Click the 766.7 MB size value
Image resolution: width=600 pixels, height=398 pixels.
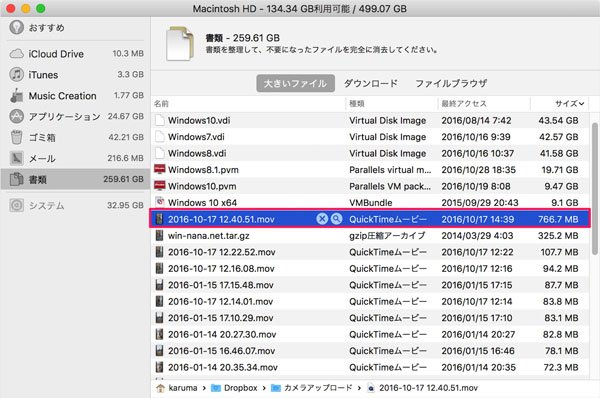click(x=558, y=219)
